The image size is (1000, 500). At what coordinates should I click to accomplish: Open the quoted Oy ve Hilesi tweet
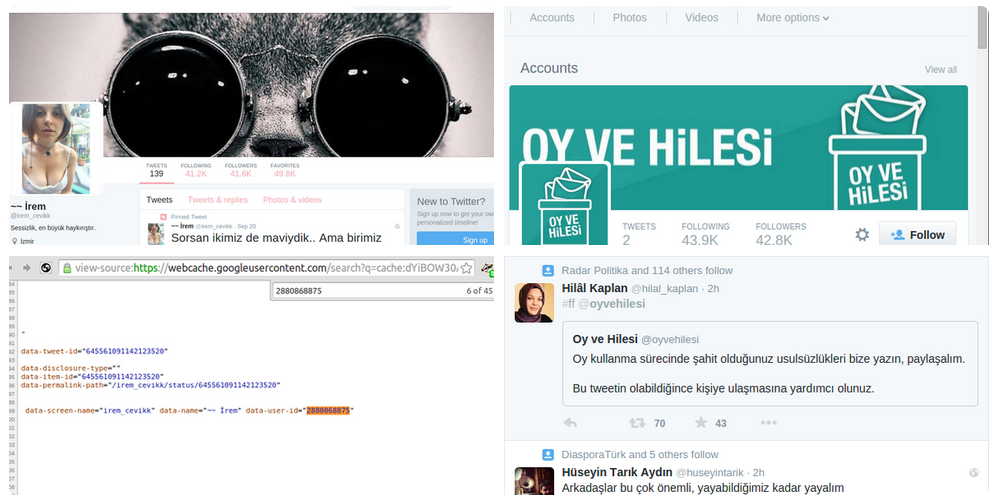pyautogui.click(x=770, y=364)
